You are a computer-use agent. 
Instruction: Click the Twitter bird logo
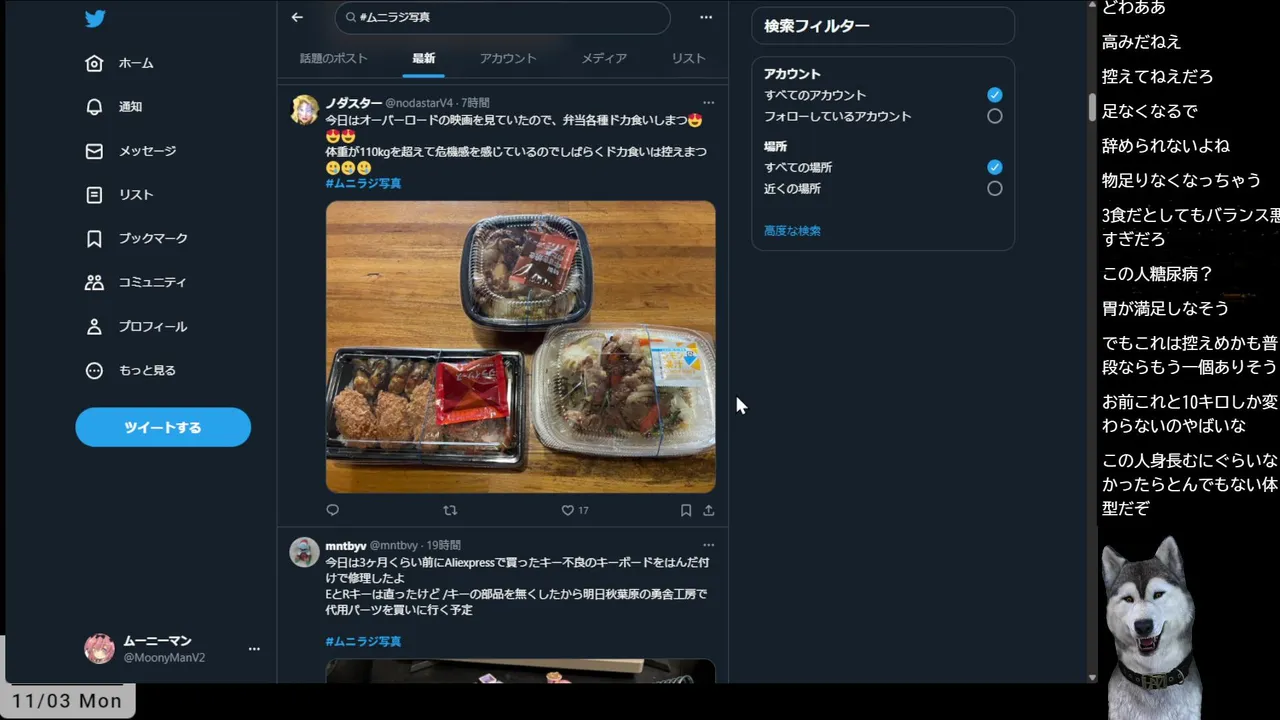coord(95,18)
